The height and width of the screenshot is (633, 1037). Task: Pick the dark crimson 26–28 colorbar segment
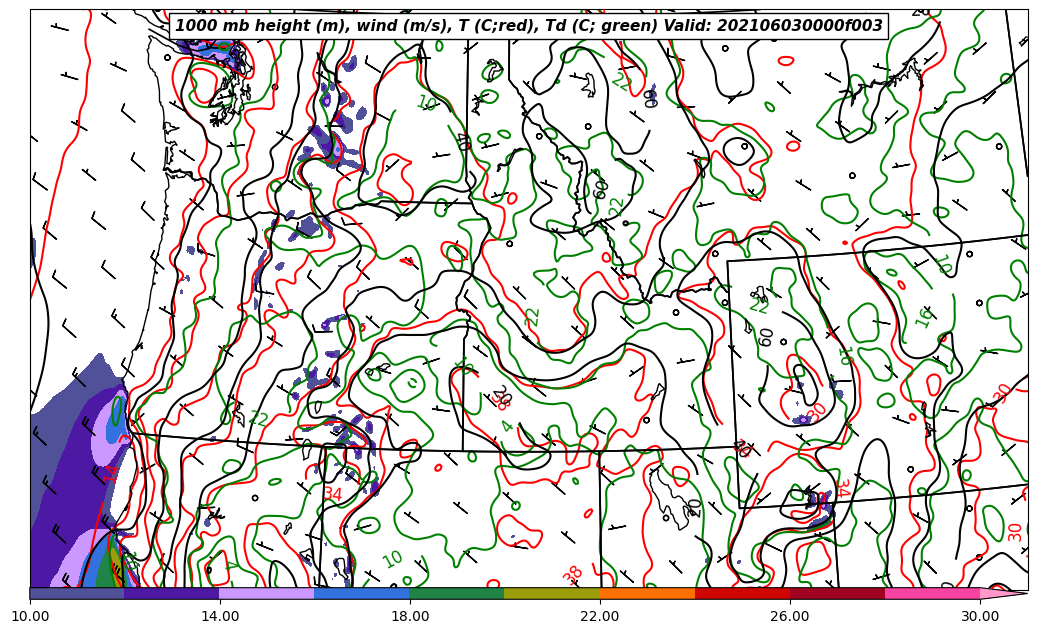[x=837, y=593]
